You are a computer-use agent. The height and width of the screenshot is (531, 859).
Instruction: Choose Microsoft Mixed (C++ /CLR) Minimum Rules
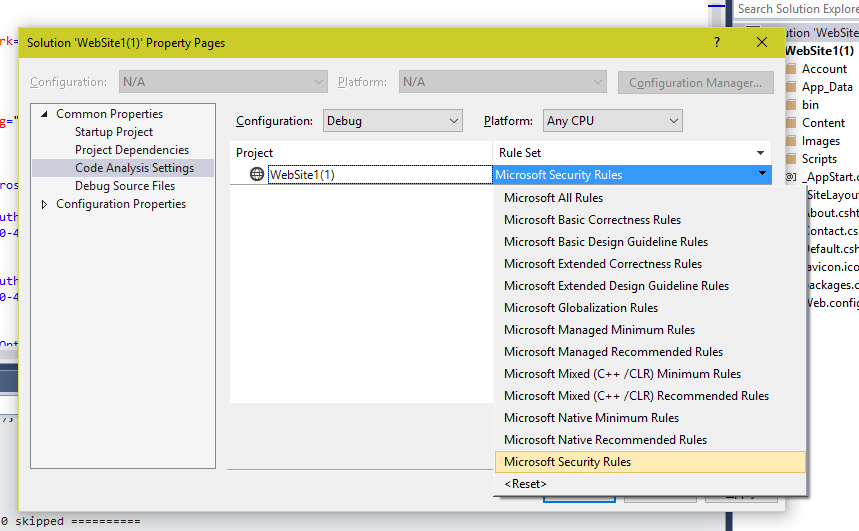650,374
